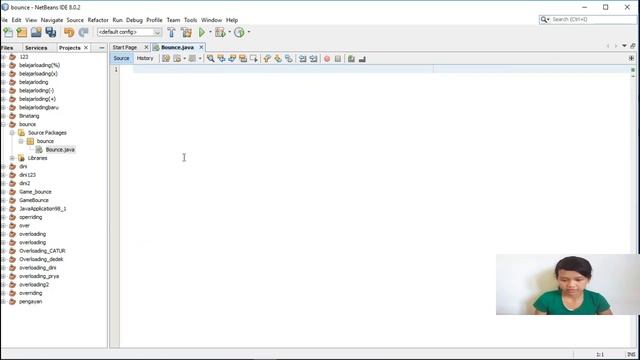Expand the GameBounce project node
Viewport: 640px width, 360px height.
pyautogui.click(x=4, y=200)
